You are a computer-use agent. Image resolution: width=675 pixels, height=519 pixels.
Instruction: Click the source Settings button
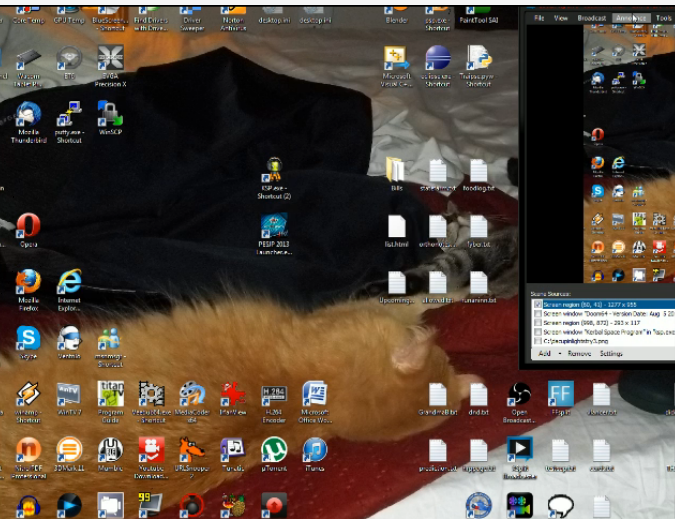tap(611, 353)
